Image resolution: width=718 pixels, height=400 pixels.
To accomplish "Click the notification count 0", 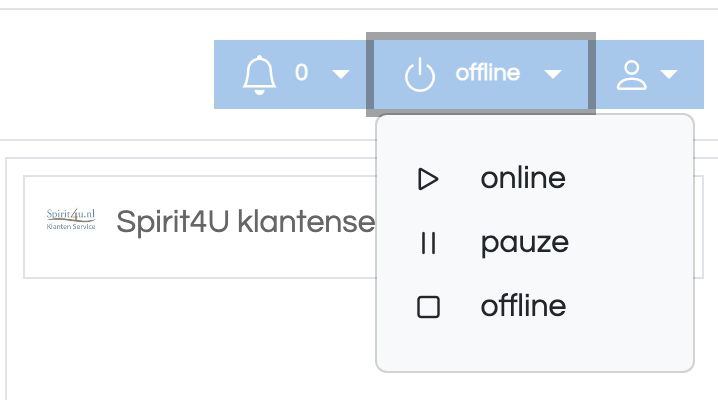I will [x=301, y=72].
